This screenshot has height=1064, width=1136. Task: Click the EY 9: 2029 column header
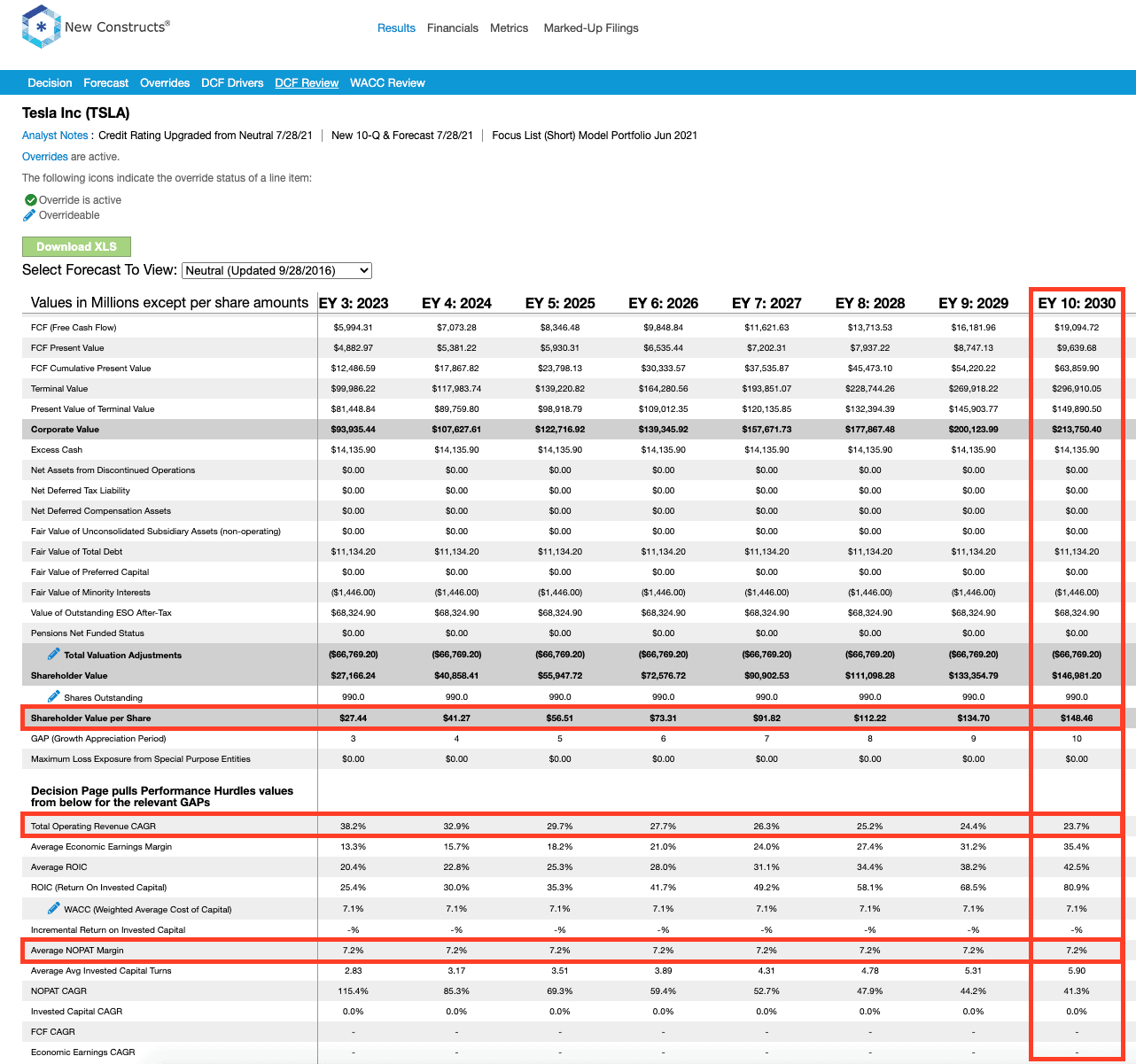[974, 303]
